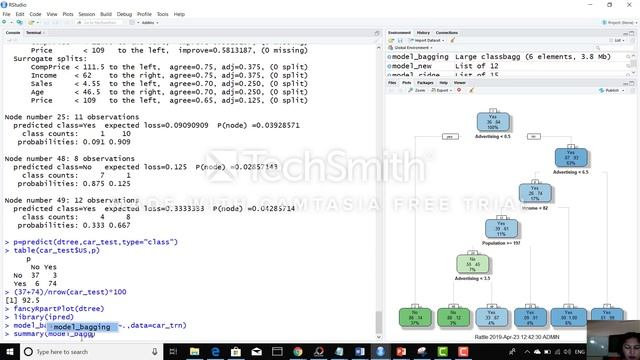Screen dimensions: 640x360
Task: Click the red remove current plot icon
Action: pos(459,90)
